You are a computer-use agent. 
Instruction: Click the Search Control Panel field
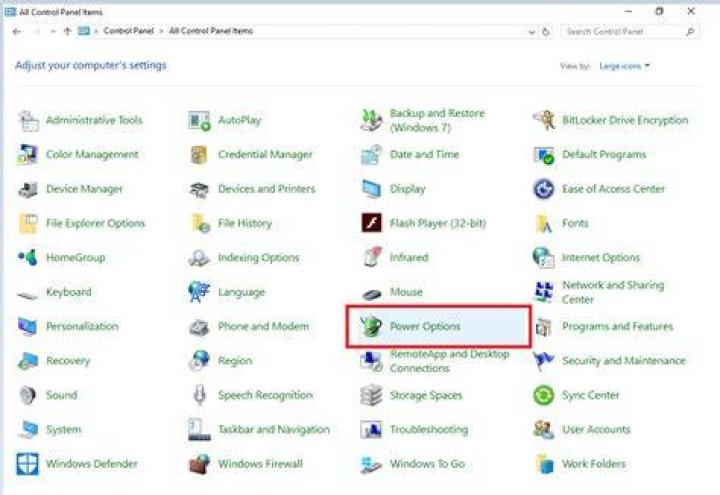pyautogui.click(x=630, y=32)
